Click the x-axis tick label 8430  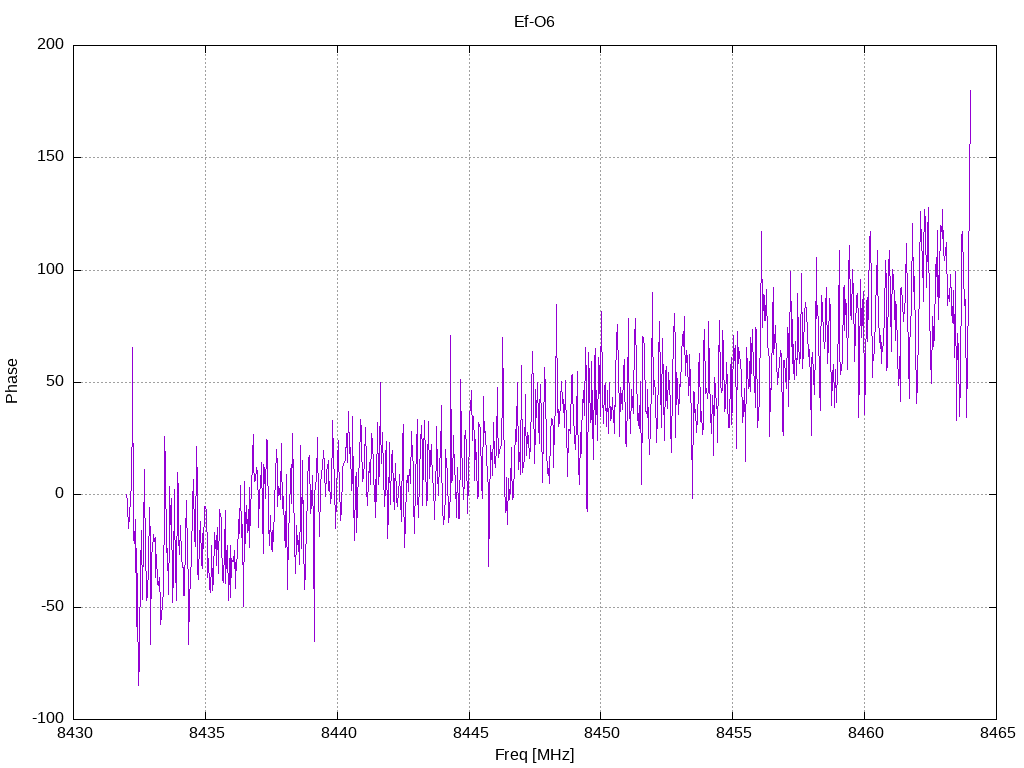[x=74, y=733]
